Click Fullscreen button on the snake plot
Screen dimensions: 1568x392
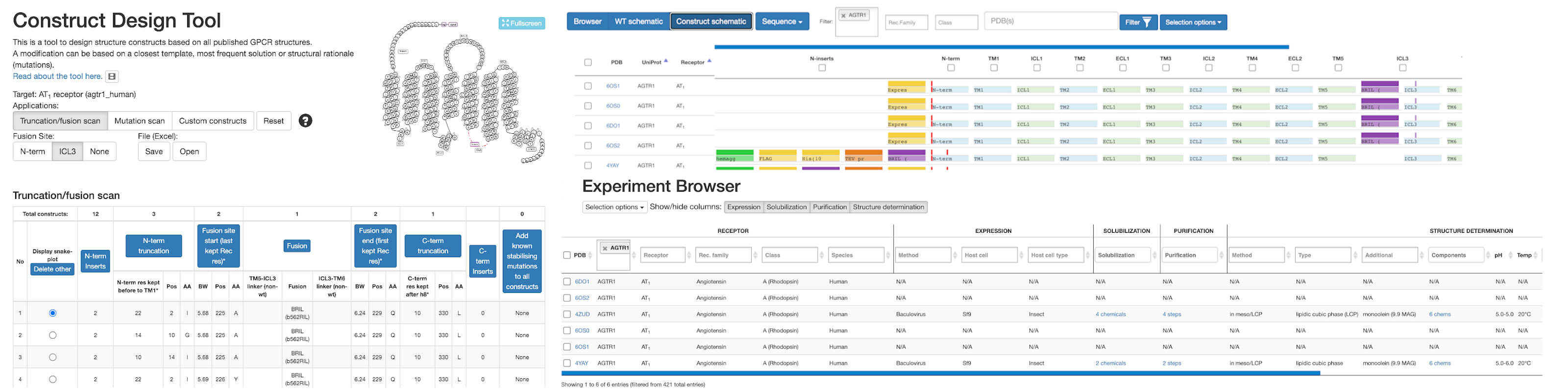point(521,23)
